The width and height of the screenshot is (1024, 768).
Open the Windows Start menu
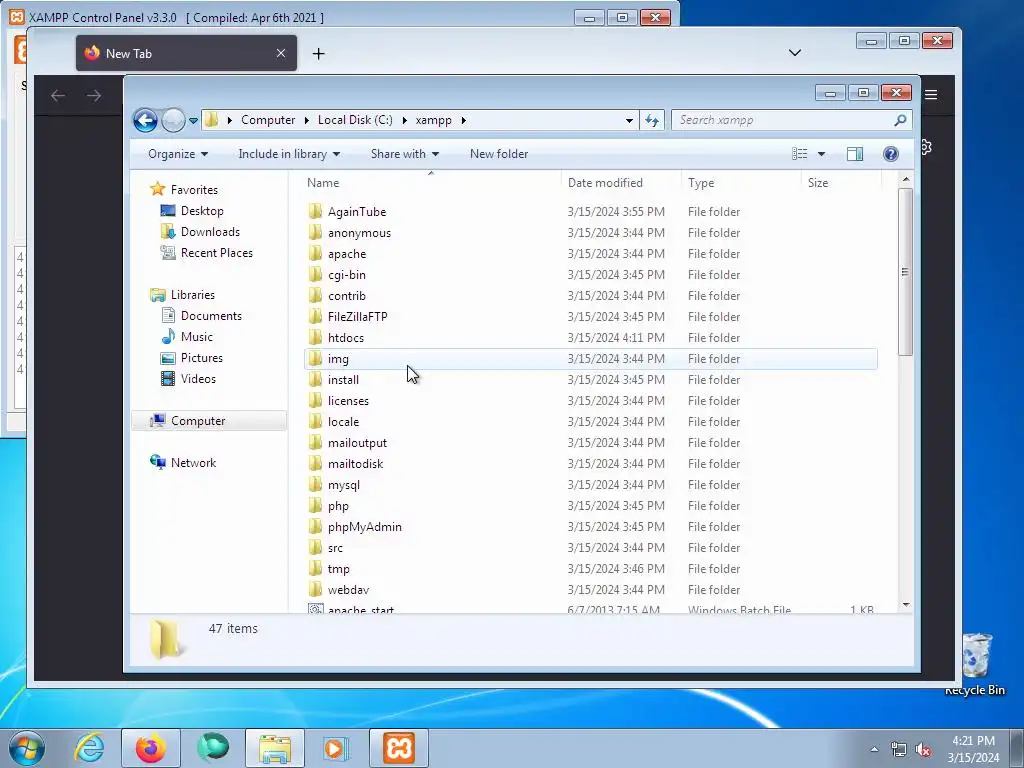[26, 748]
